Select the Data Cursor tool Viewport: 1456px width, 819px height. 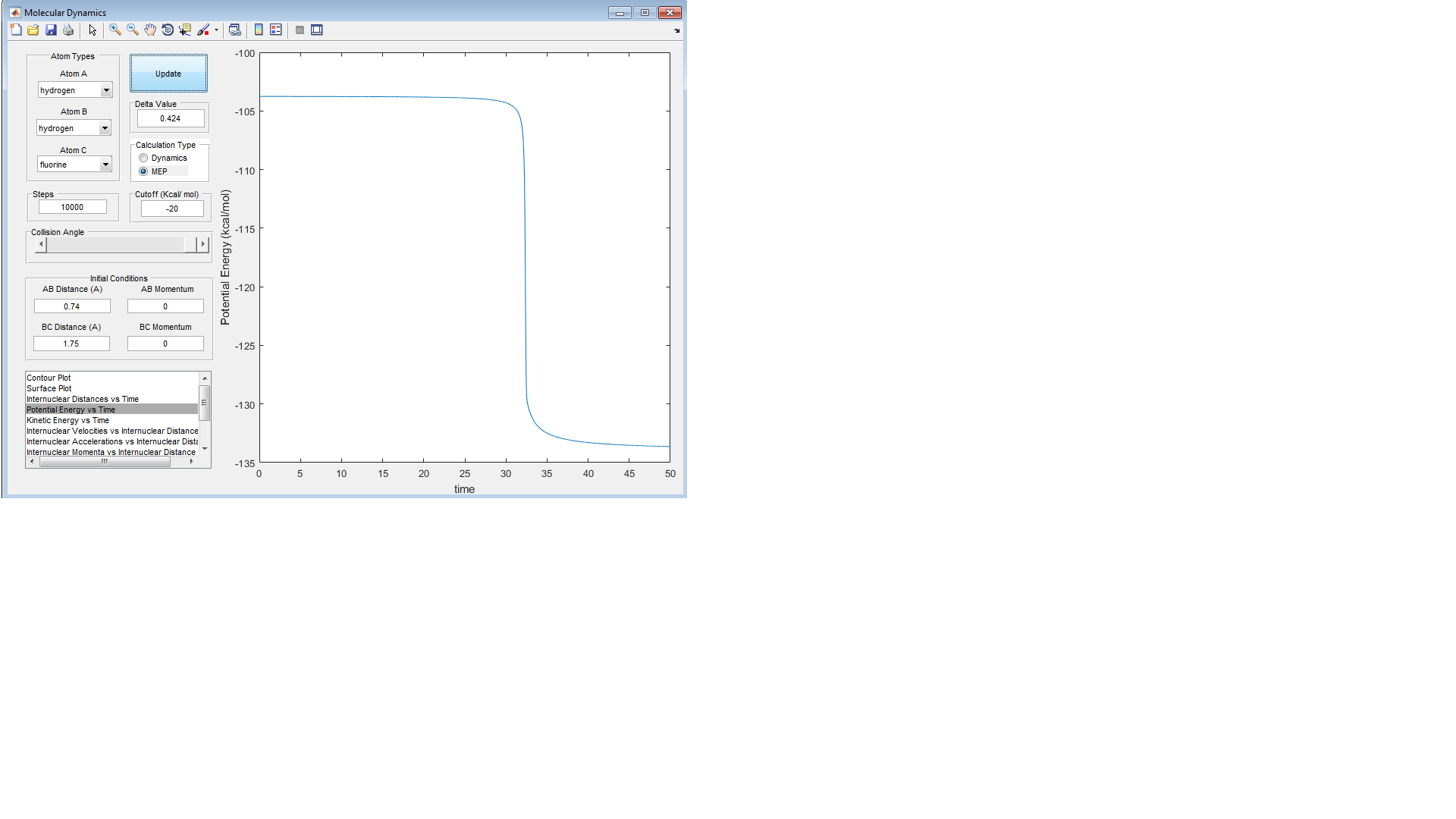[x=185, y=30]
